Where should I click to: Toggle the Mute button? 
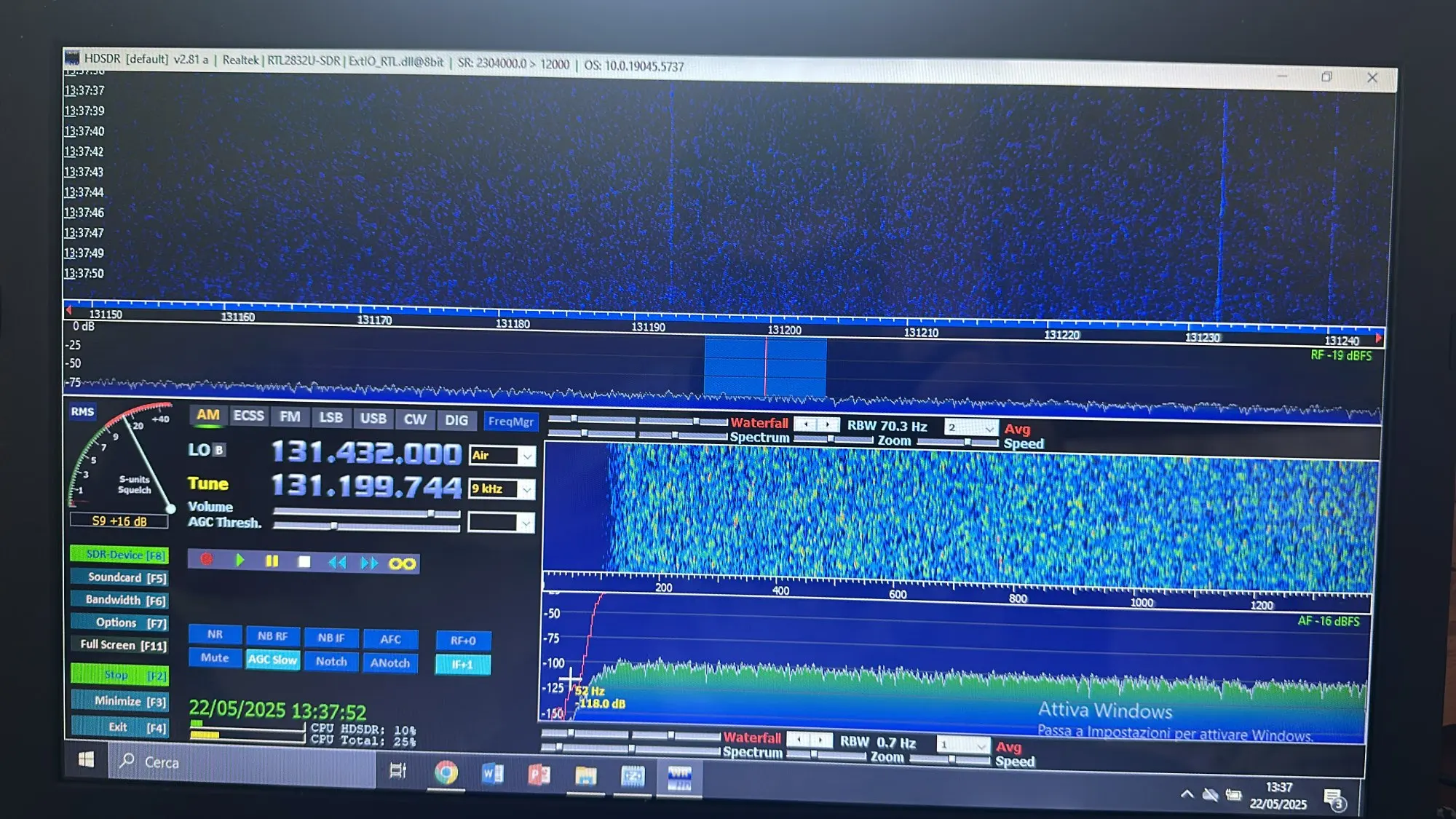tap(215, 657)
